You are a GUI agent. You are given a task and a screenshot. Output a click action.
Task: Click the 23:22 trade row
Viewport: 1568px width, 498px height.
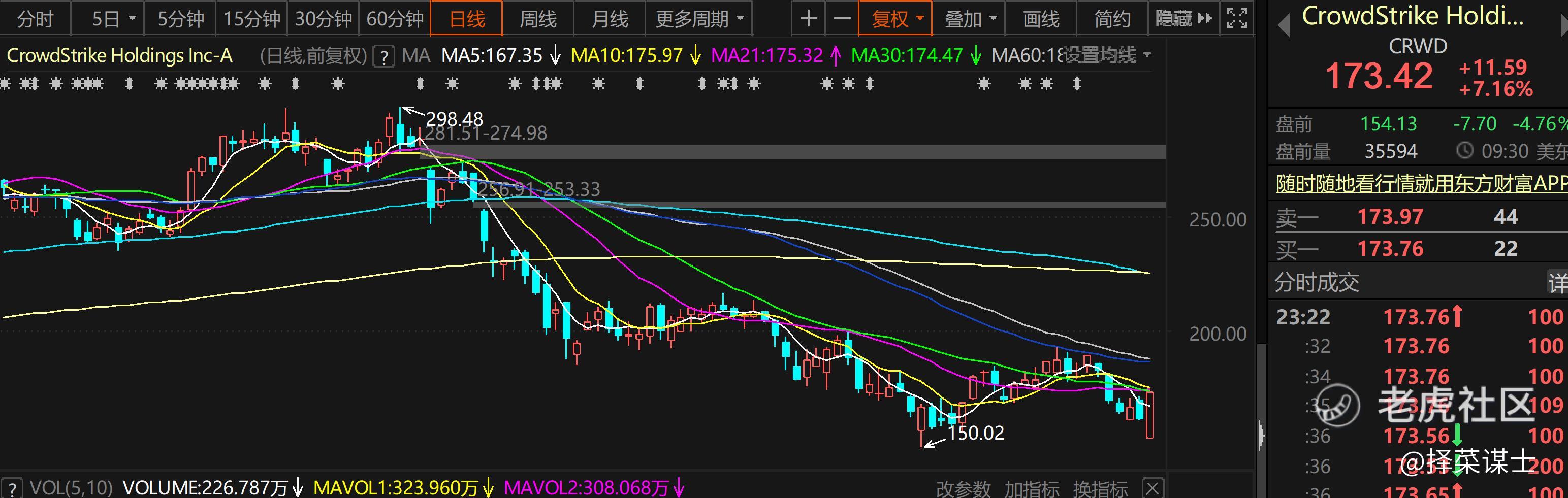point(1419,317)
